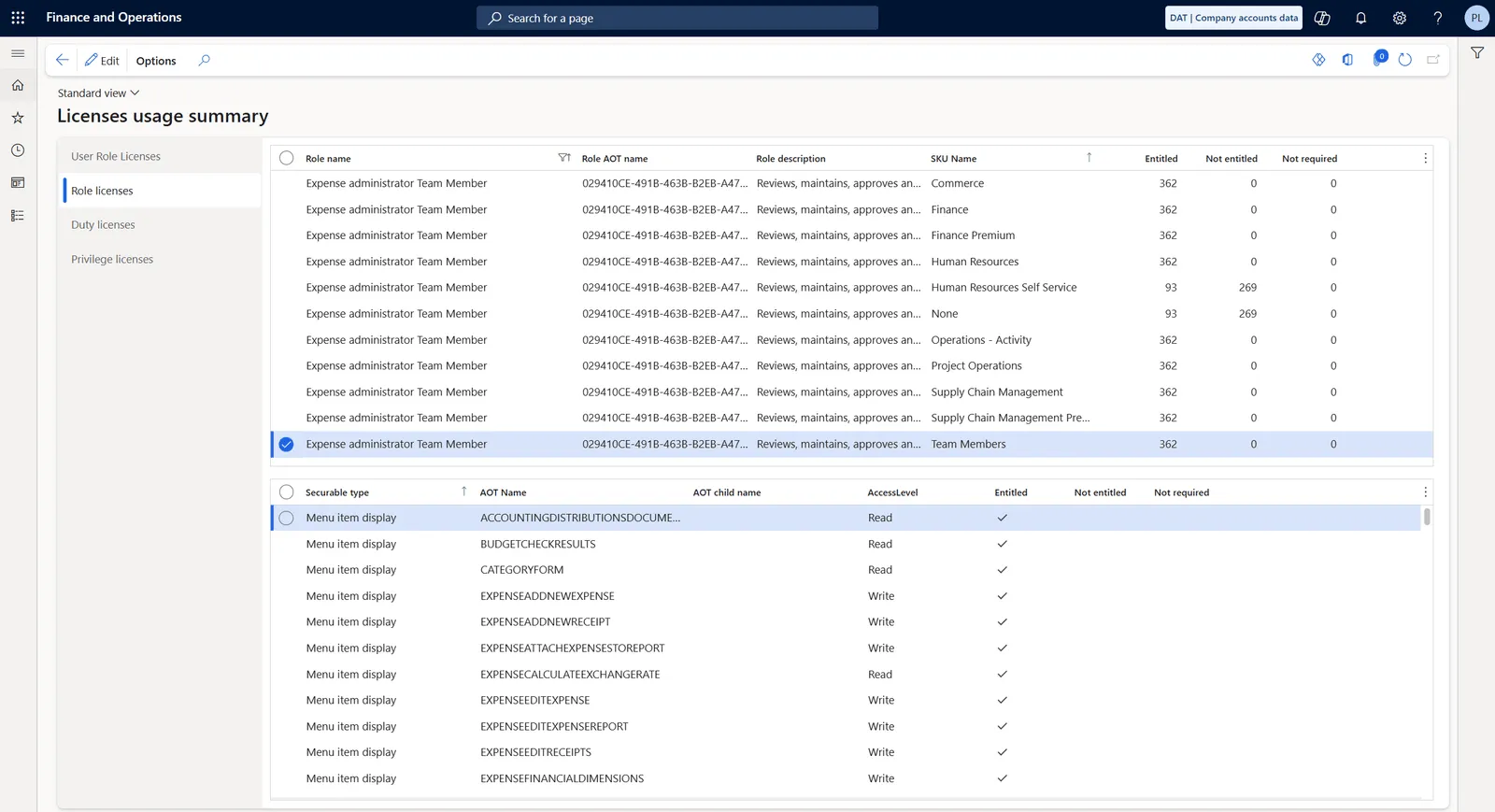Open upper grid options three dots
The image size is (1495, 812).
1425,158
